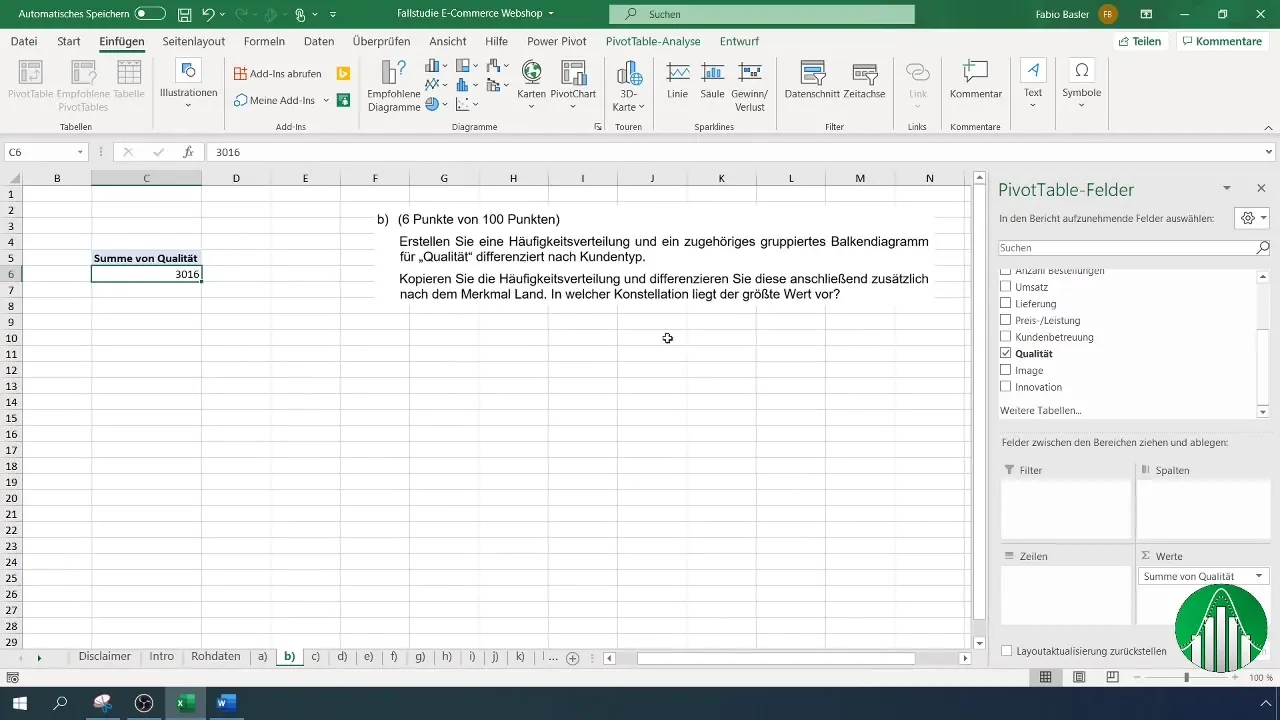Image resolution: width=1280 pixels, height=720 pixels.
Task: Click the search box in title bar
Action: coord(762,14)
